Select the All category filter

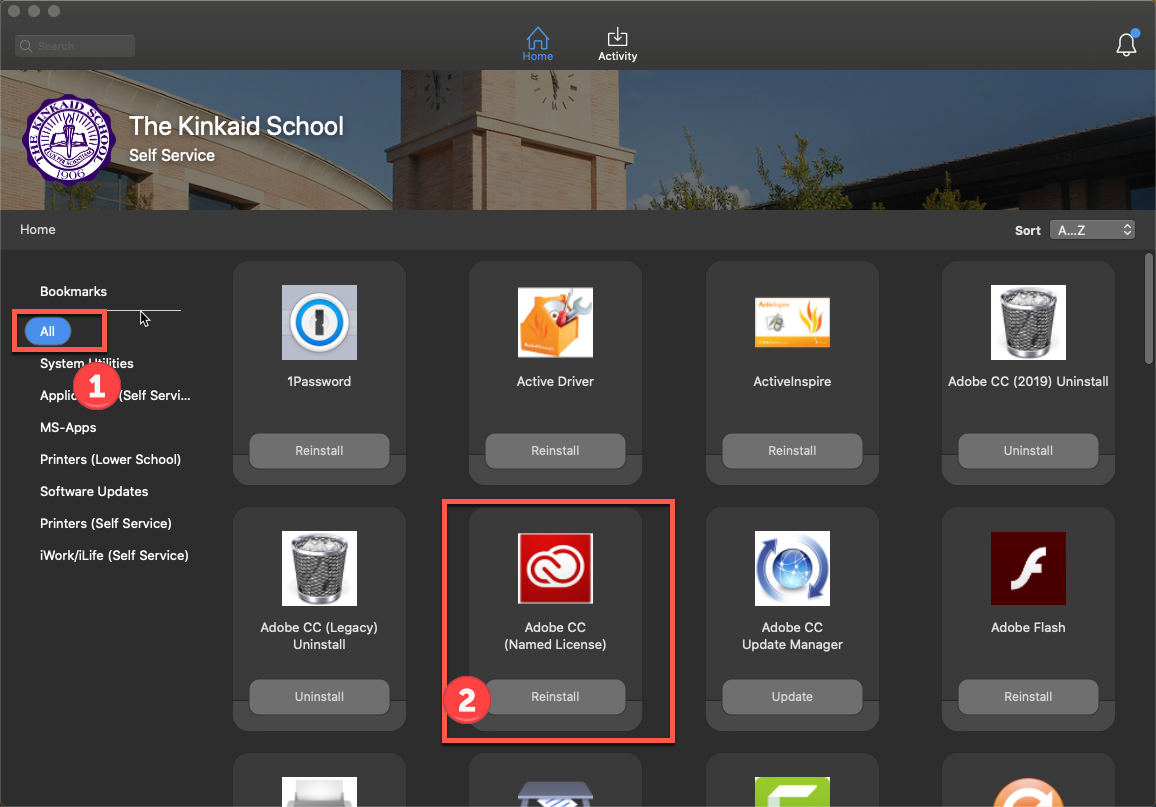(48, 331)
